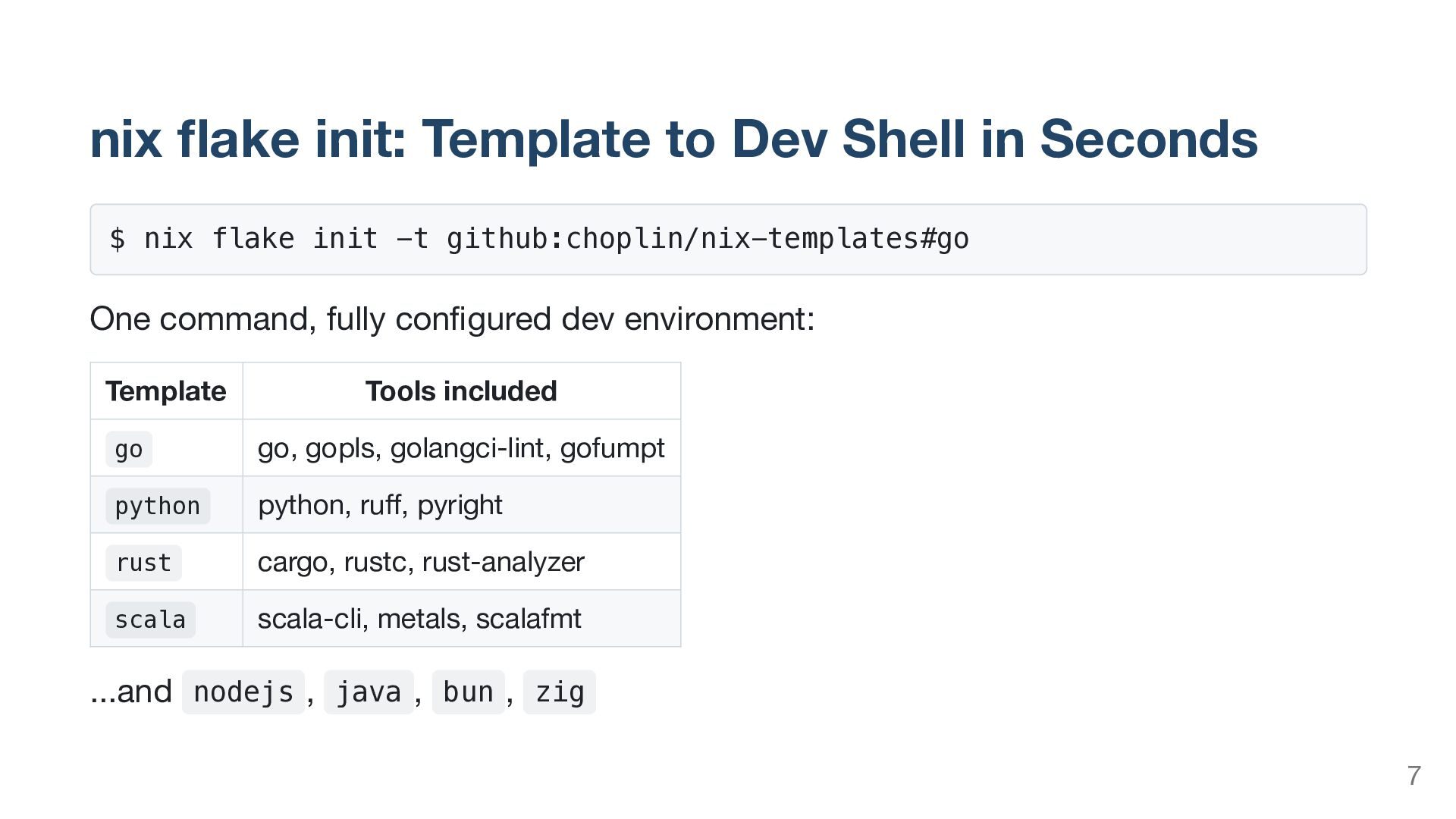This screenshot has height=819, width=1456.
Task: Click slide page number 7
Action: click(1414, 776)
